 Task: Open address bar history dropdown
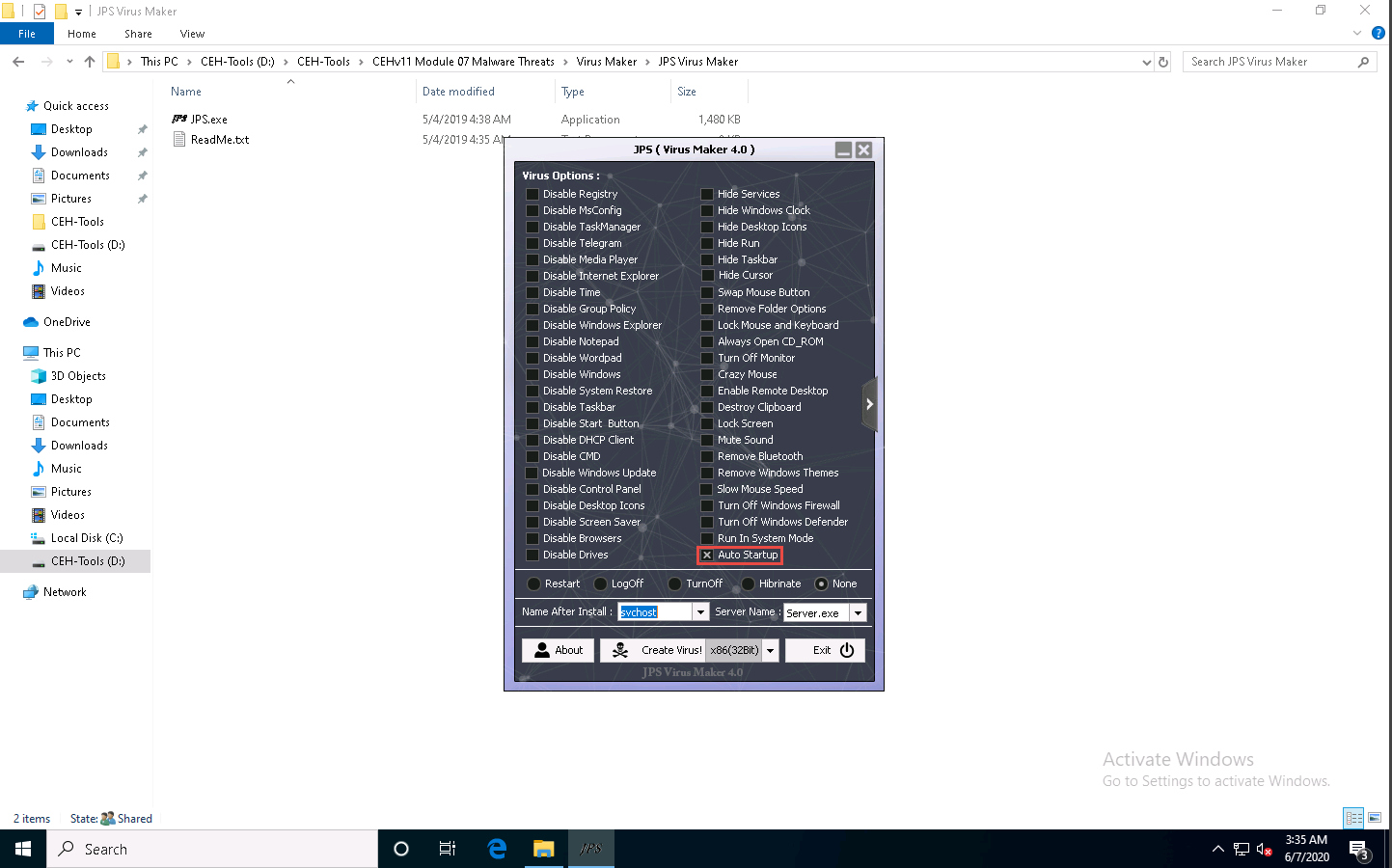[x=1146, y=62]
